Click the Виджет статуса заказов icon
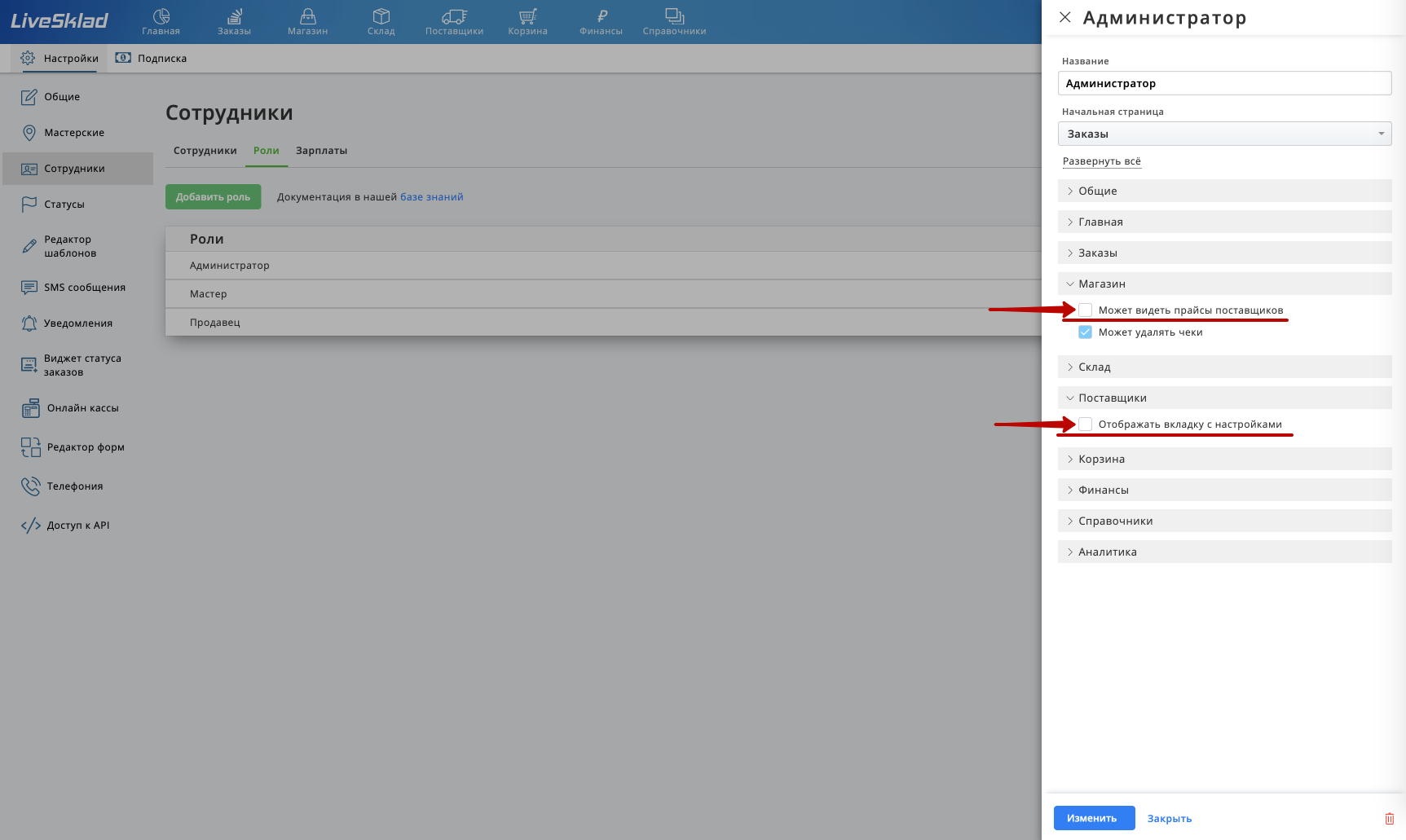This screenshot has width=1406, height=840. 29,365
